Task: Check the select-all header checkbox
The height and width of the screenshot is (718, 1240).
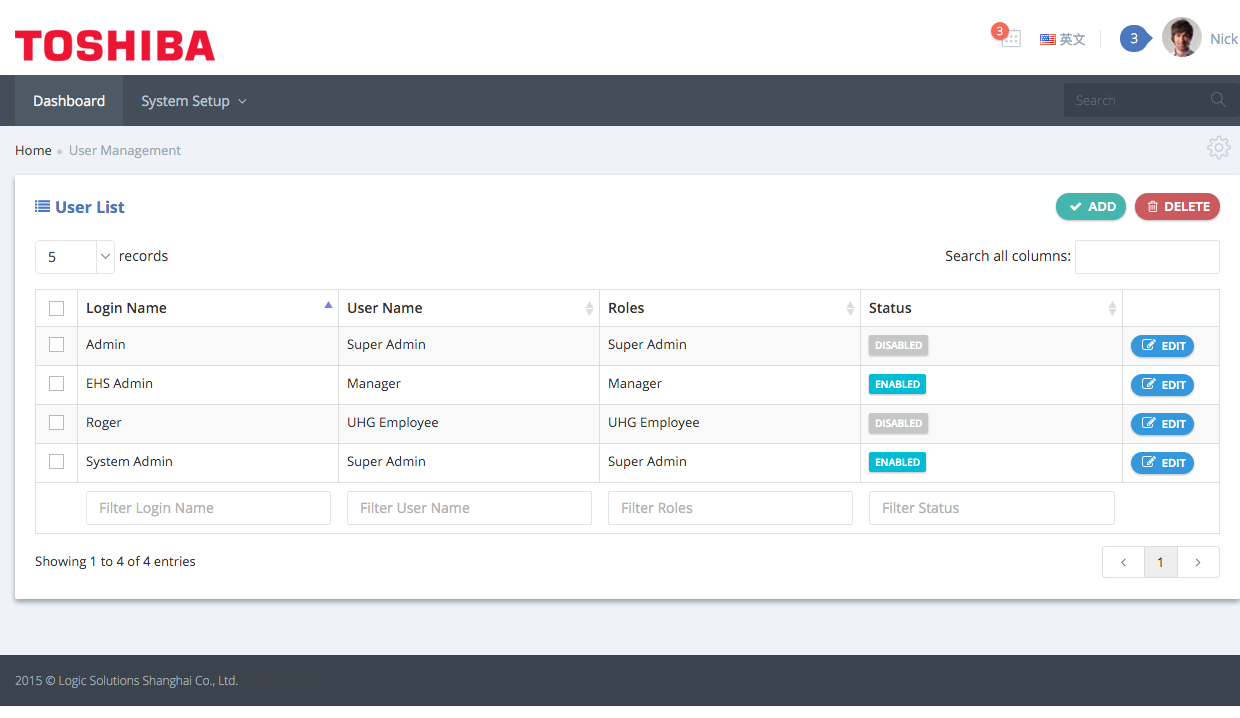Action: click(56, 308)
